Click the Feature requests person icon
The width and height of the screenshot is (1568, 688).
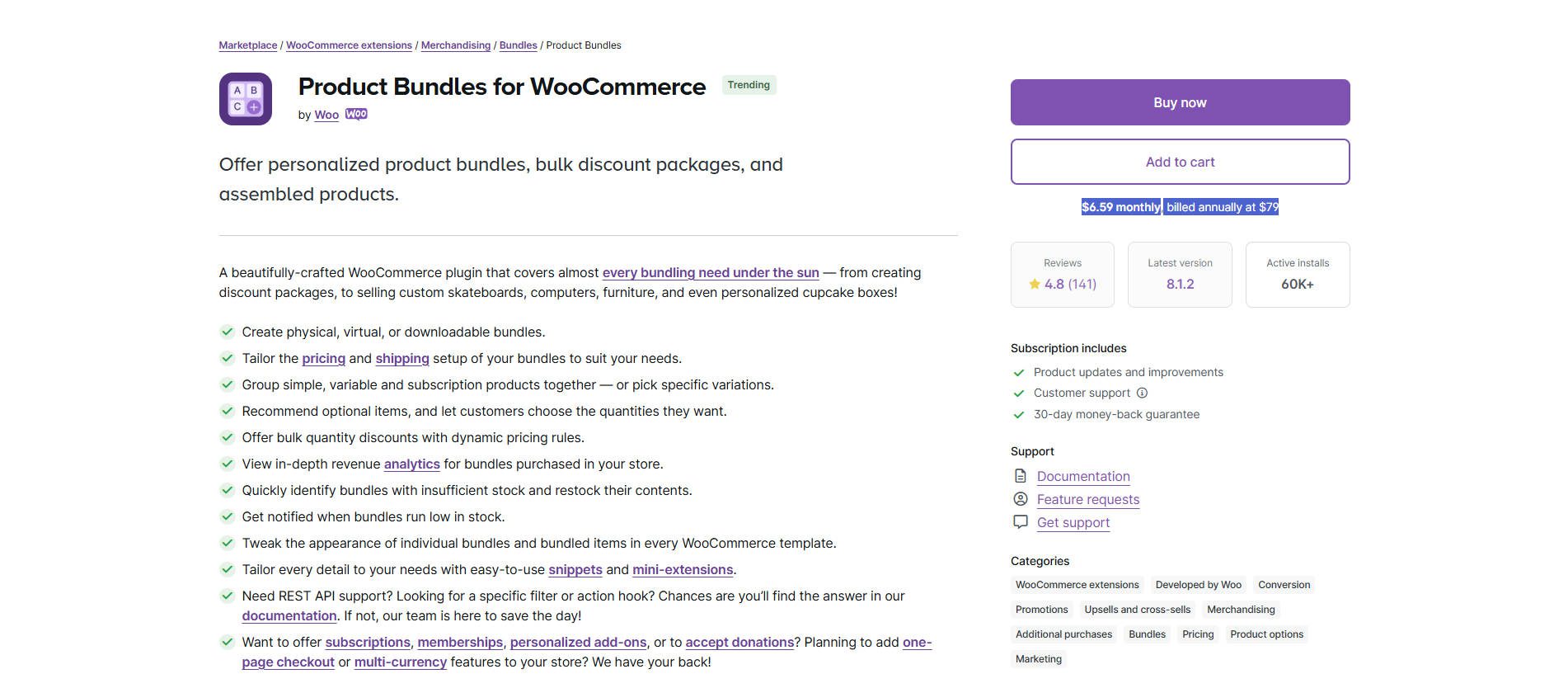1020,499
